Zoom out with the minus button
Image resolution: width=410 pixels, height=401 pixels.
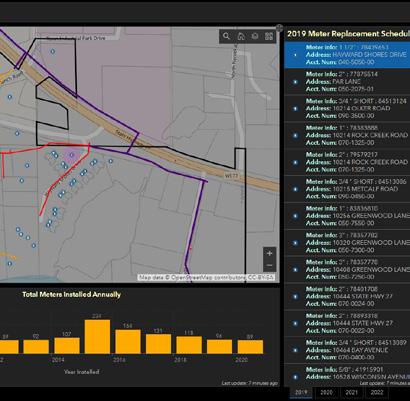coord(270,266)
